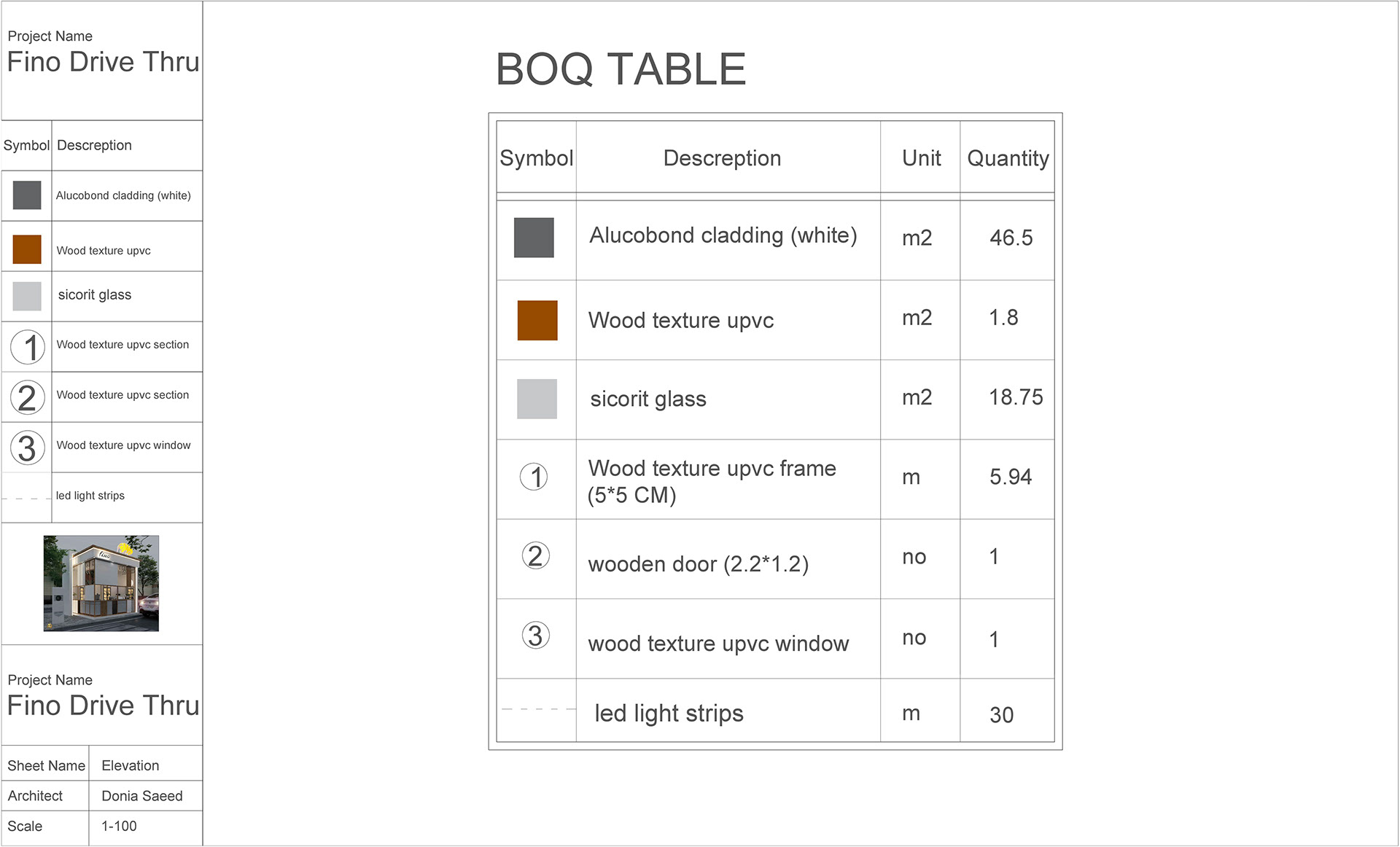Image resolution: width=1400 pixels, height=847 pixels.
Task: Select orange wood texture swatch in BOQ table
Action: coord(537,320)
